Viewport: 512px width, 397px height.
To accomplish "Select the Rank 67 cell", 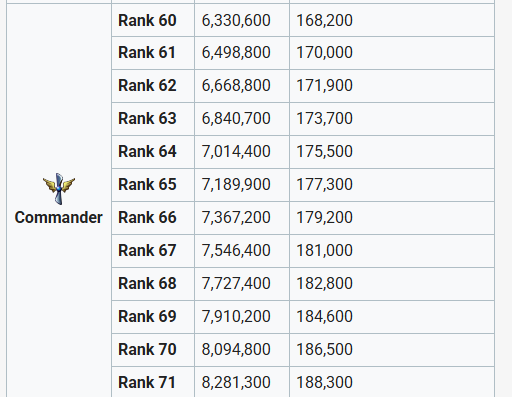I will point(153,251).
